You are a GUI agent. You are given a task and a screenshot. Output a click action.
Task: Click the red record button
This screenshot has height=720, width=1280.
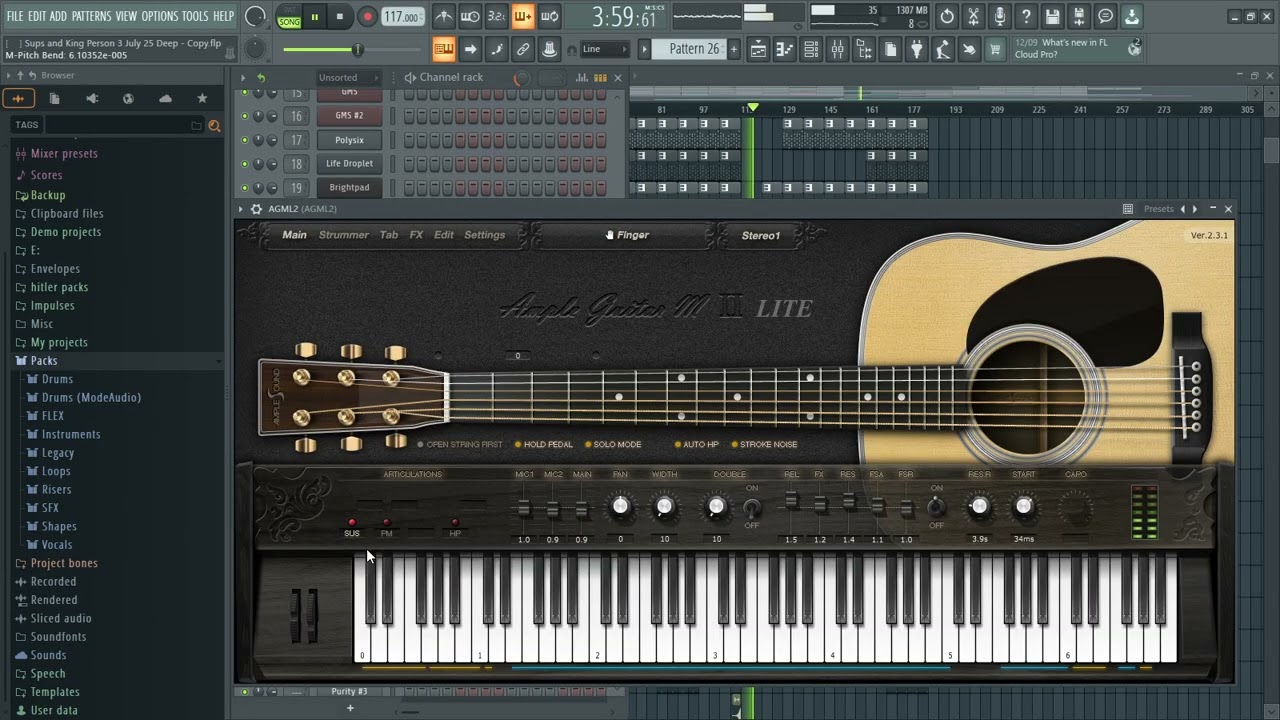point(367,17)
